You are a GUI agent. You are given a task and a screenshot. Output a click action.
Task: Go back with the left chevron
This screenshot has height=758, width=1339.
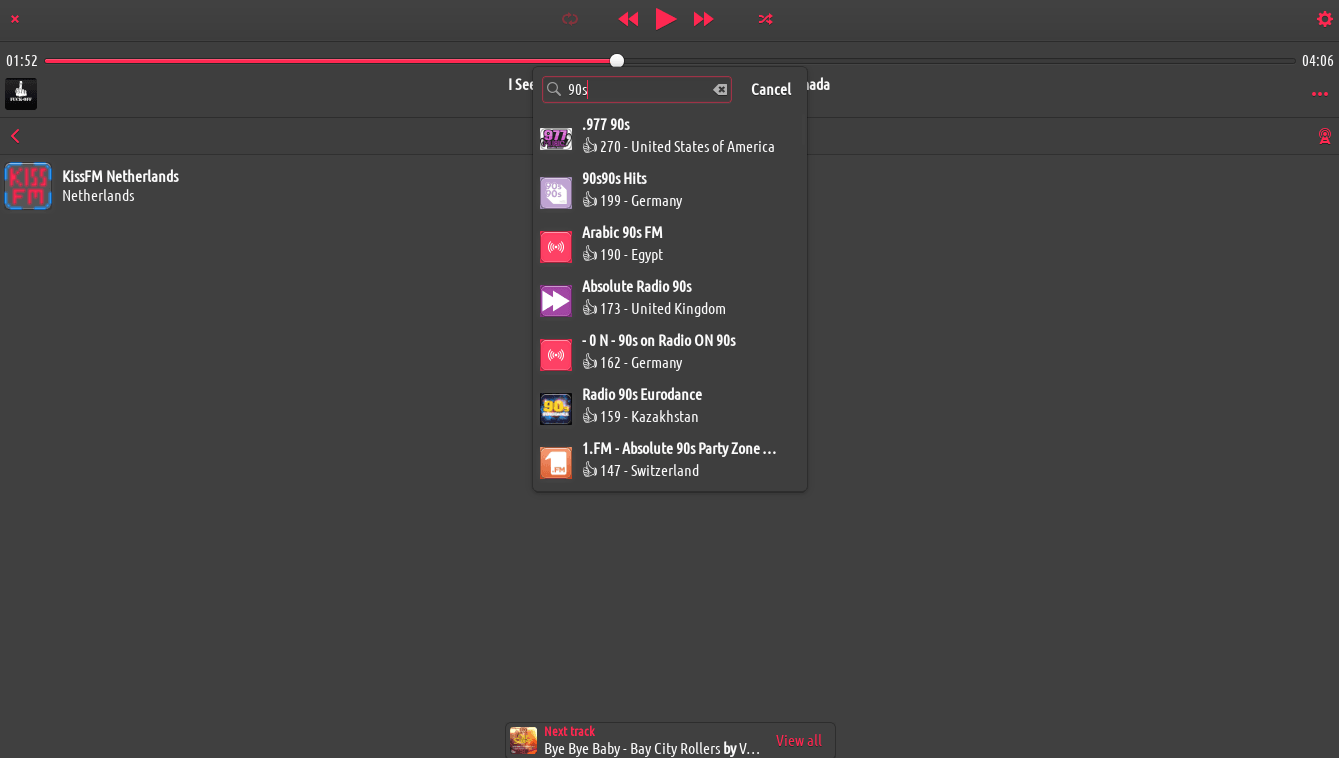coord(15,136)
